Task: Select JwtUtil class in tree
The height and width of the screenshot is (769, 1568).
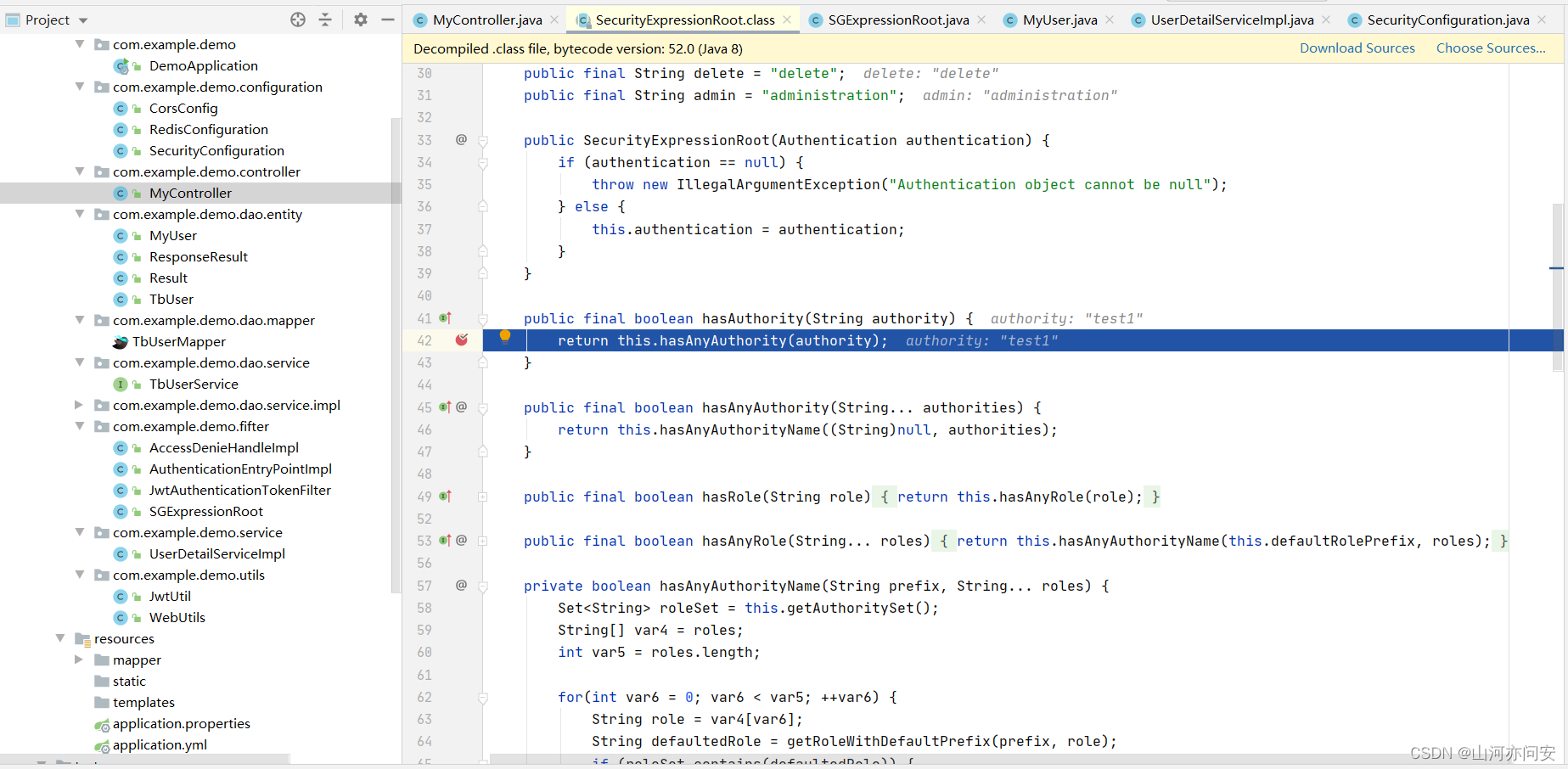Action: click(170, 596)
